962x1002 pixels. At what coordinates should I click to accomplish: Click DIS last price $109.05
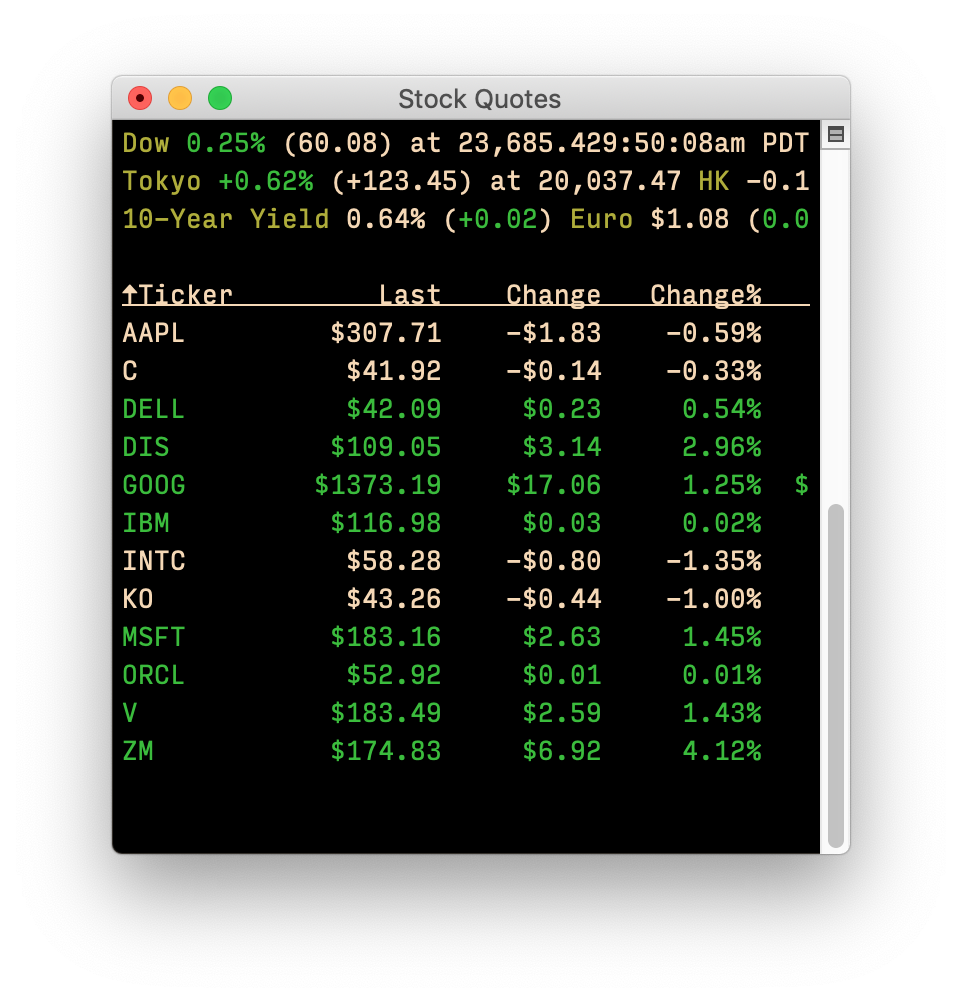pyautogui.click(x=385, y=447)
